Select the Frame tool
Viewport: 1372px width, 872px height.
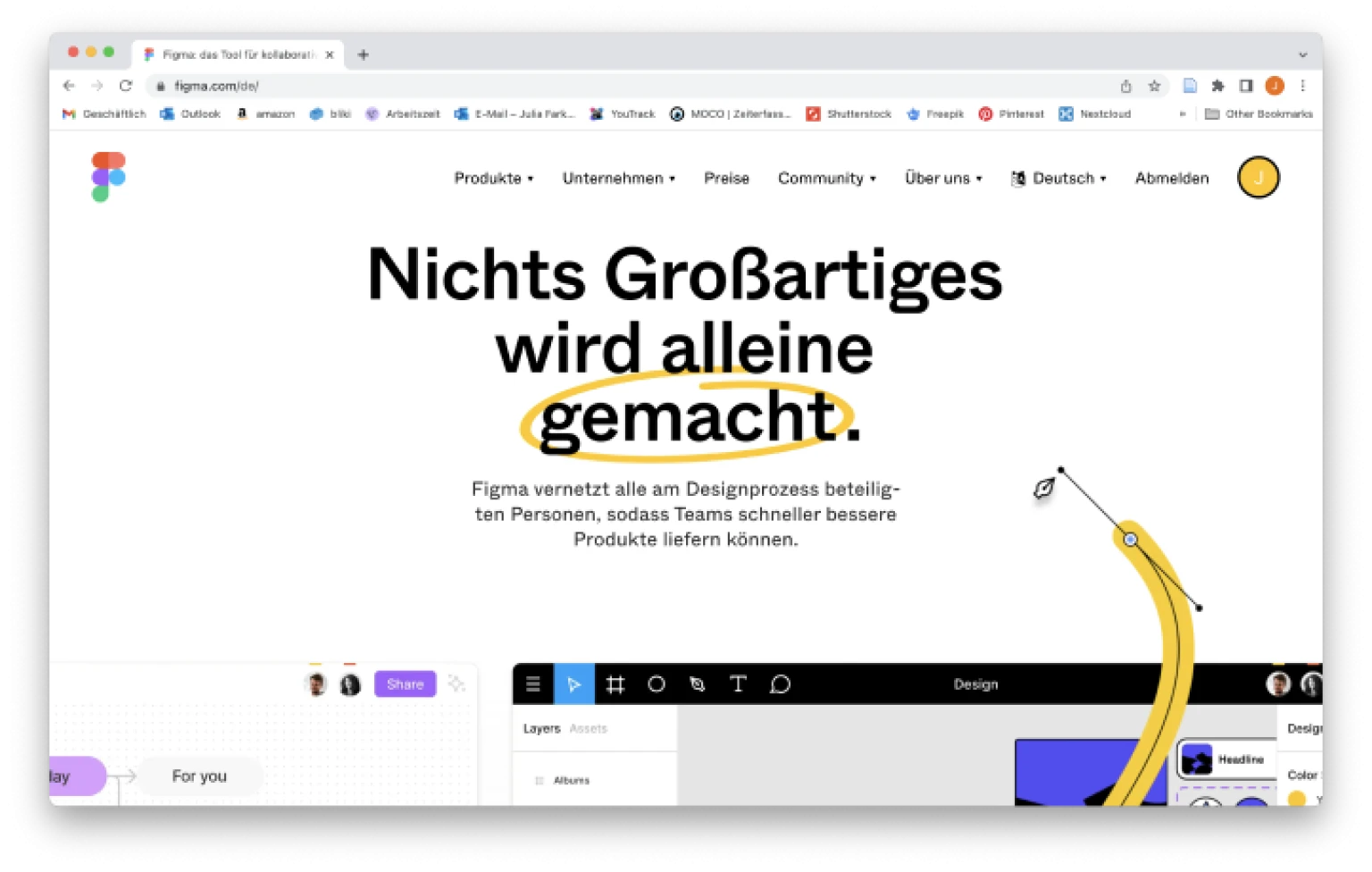(615, 684)
